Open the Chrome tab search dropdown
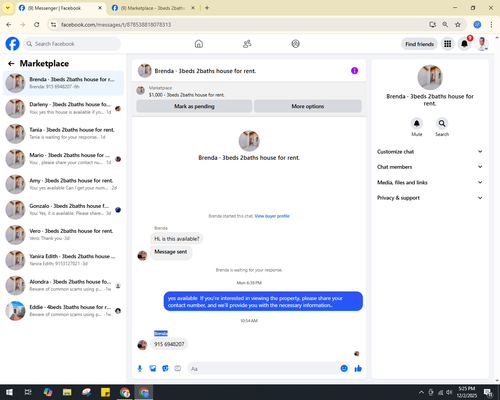The width and height of the screenshot is (500, 400). [x=8, y=8]
